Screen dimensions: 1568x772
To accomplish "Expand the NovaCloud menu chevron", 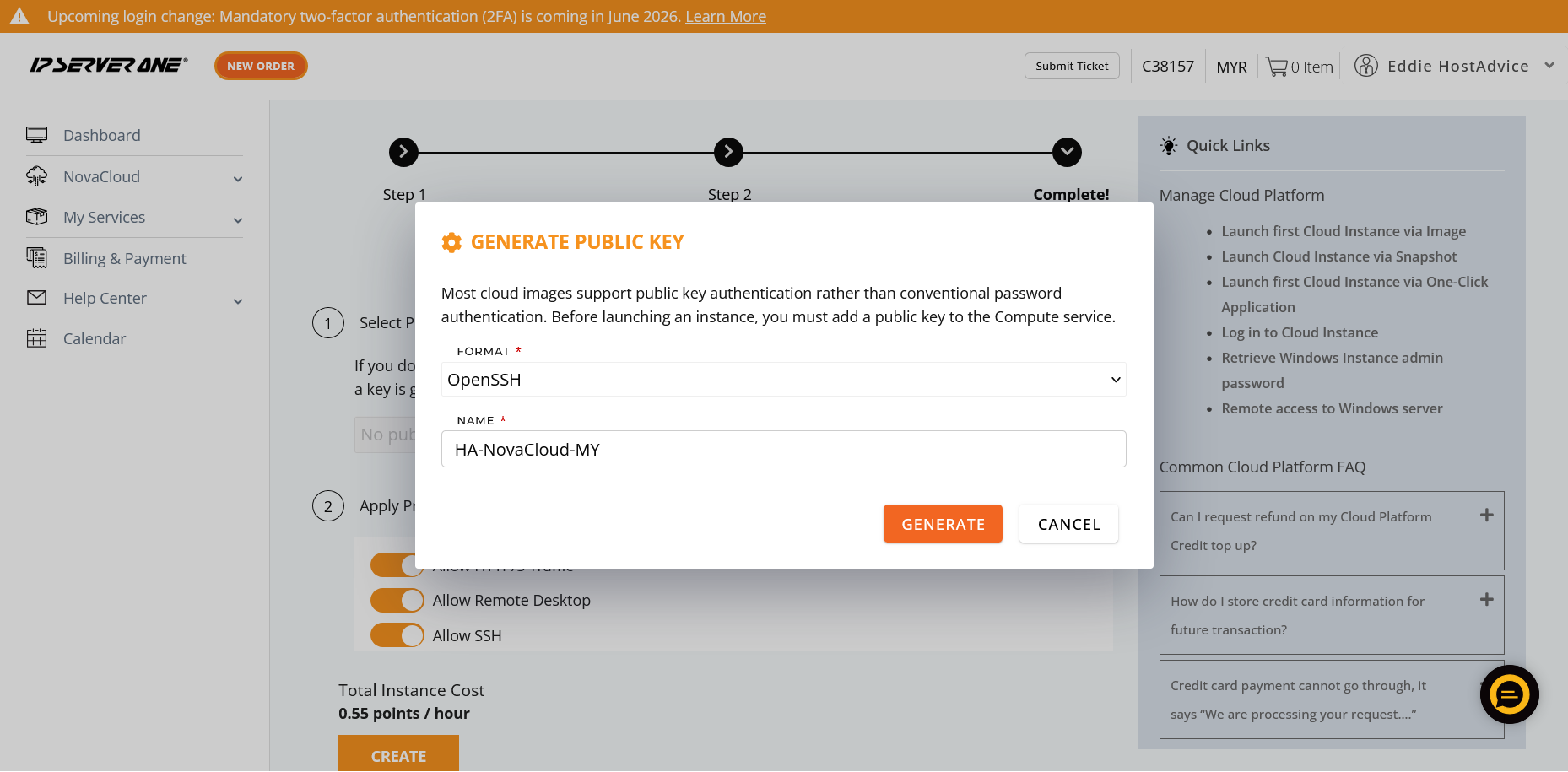I will (x=238, y=179).
